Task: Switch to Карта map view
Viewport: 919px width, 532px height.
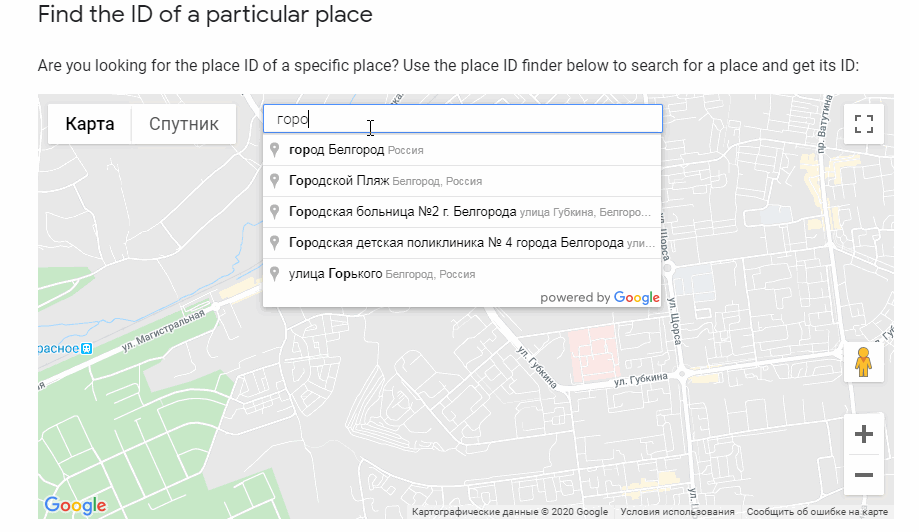Action: point(90,124)
